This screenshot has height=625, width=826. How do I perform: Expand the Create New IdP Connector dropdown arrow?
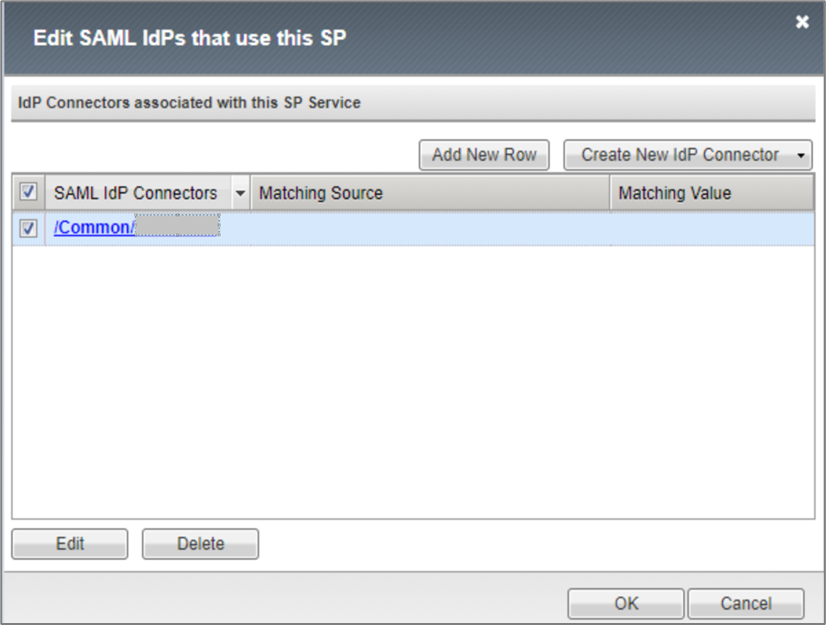(x=801, y=156)
